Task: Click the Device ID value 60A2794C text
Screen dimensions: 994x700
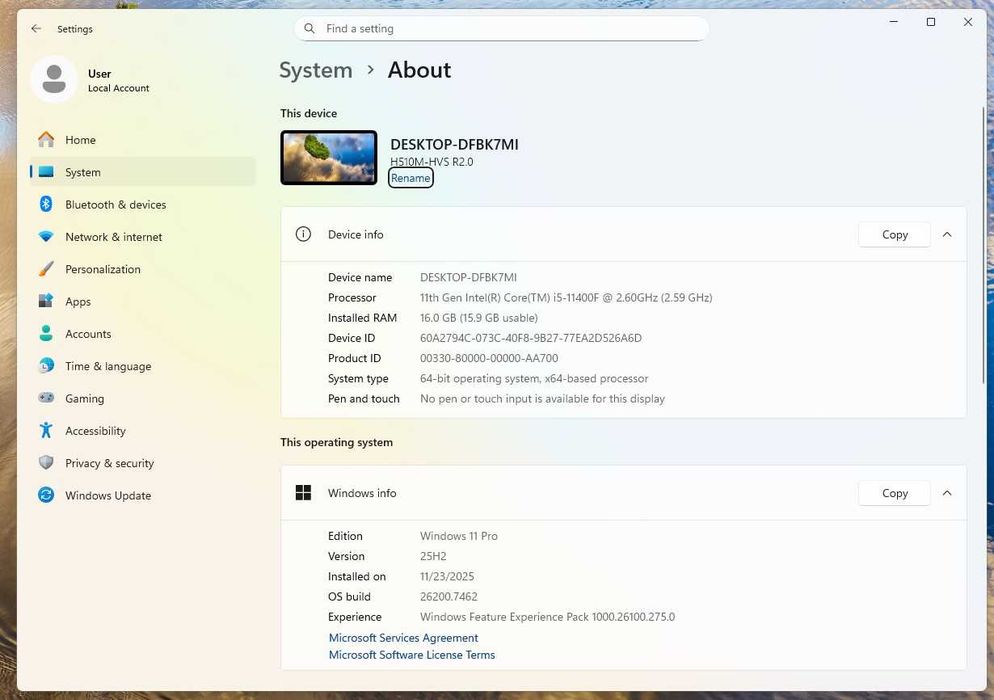Action: [x=531, y=338]
